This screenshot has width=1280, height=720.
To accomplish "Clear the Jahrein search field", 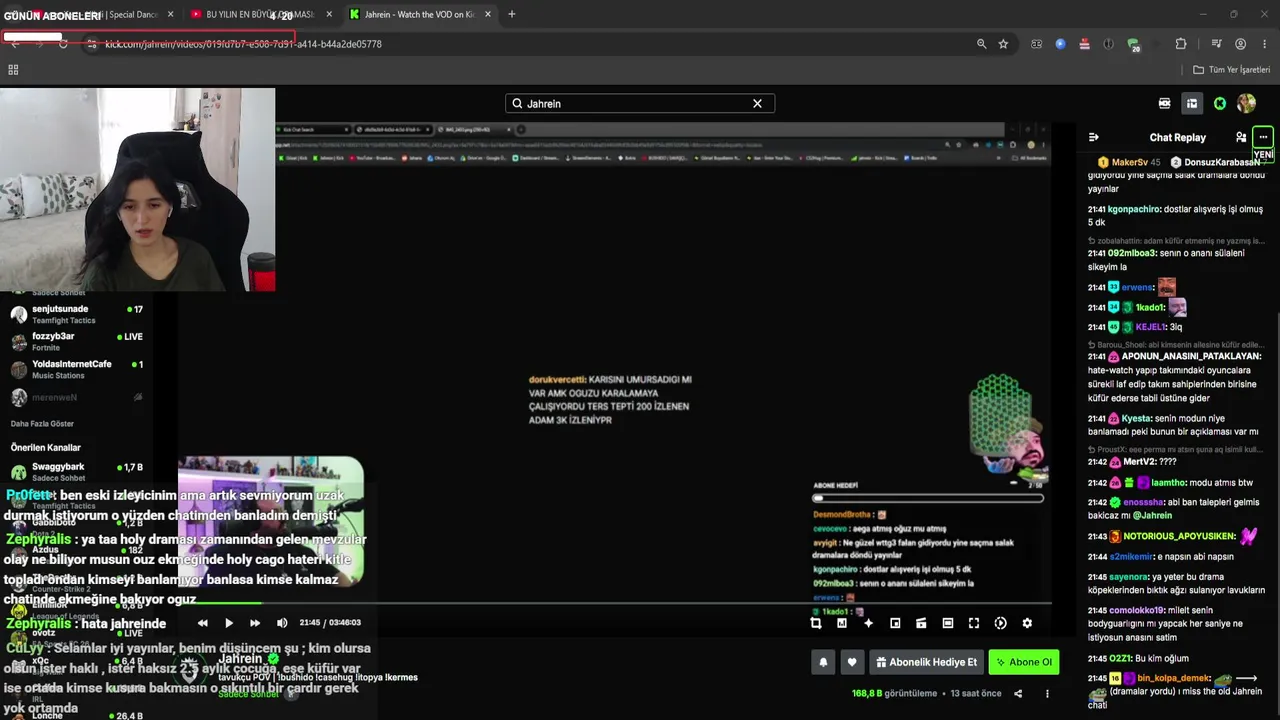I will click(757, 103).
